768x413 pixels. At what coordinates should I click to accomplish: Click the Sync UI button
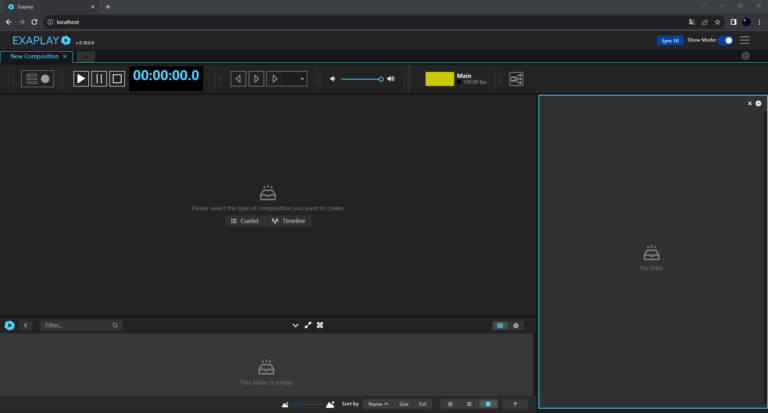[x=669, y=40]
